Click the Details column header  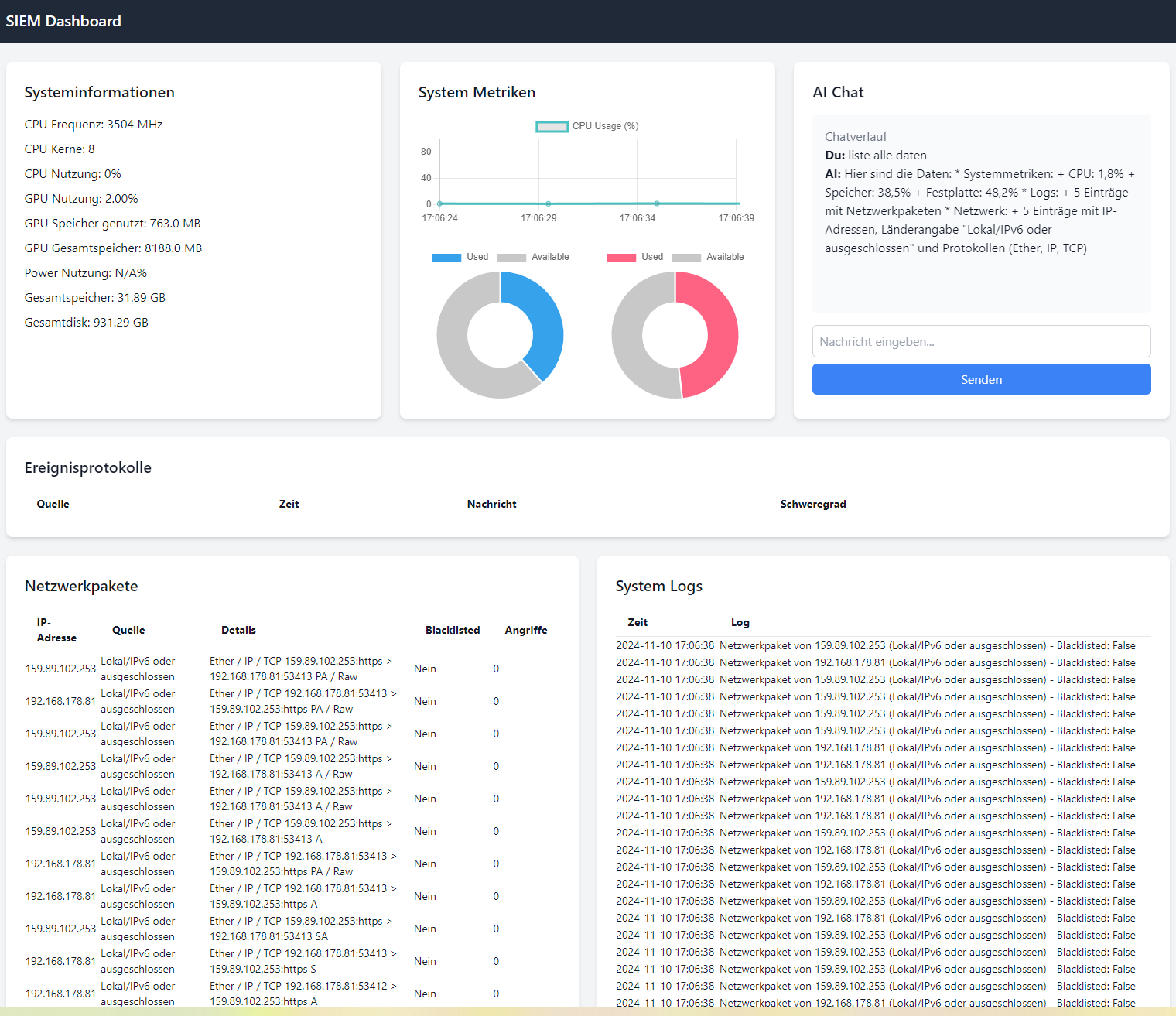[238, 630]
